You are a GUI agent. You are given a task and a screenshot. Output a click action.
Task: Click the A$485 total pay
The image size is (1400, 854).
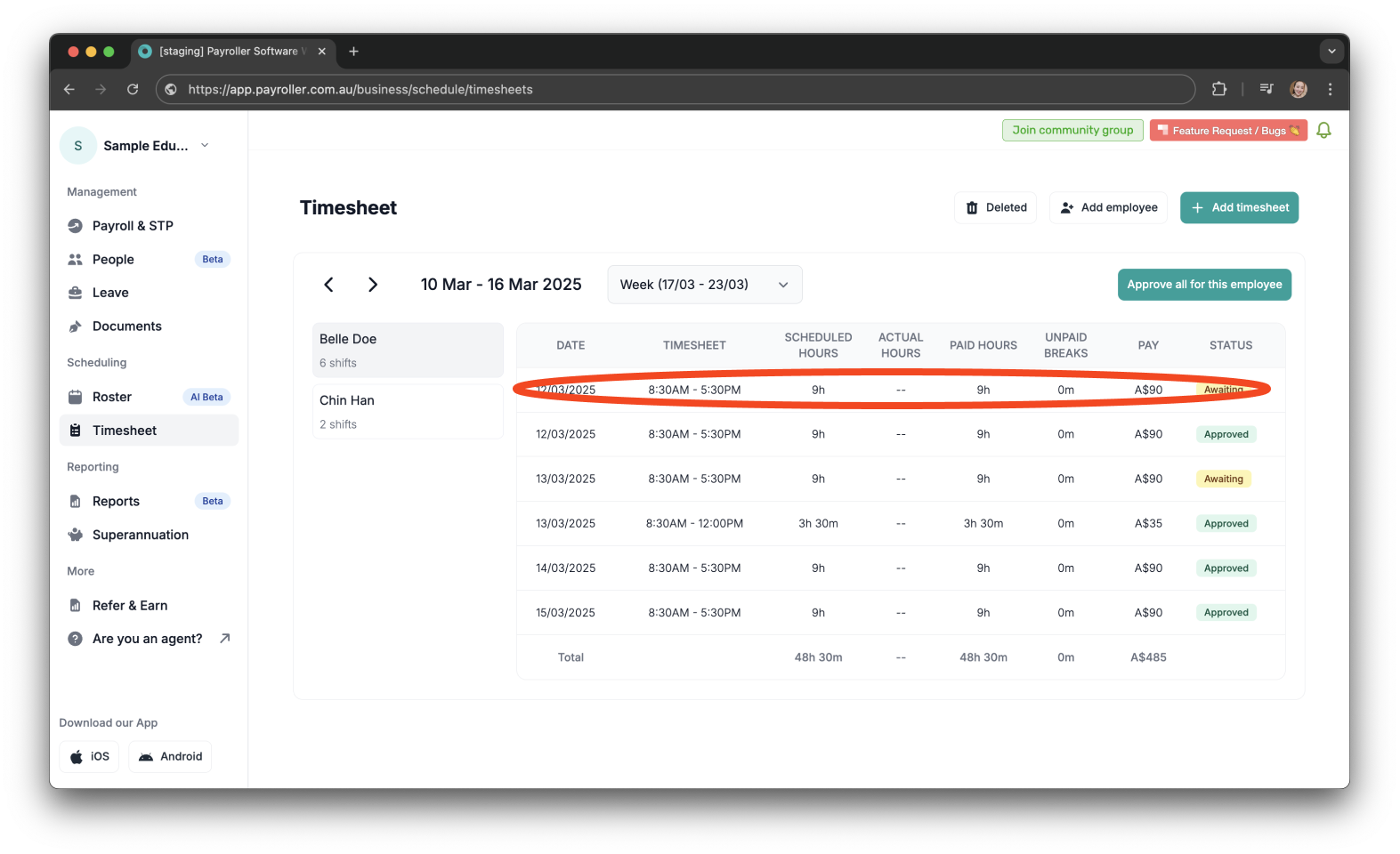coord(1148,657)
